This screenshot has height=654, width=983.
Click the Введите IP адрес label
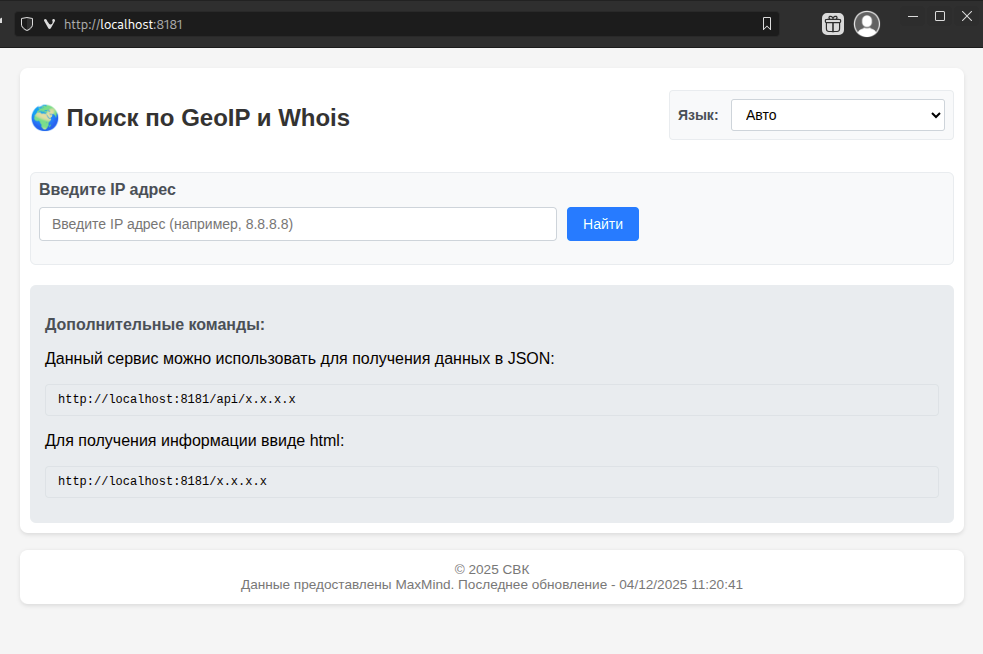[108, 189]
